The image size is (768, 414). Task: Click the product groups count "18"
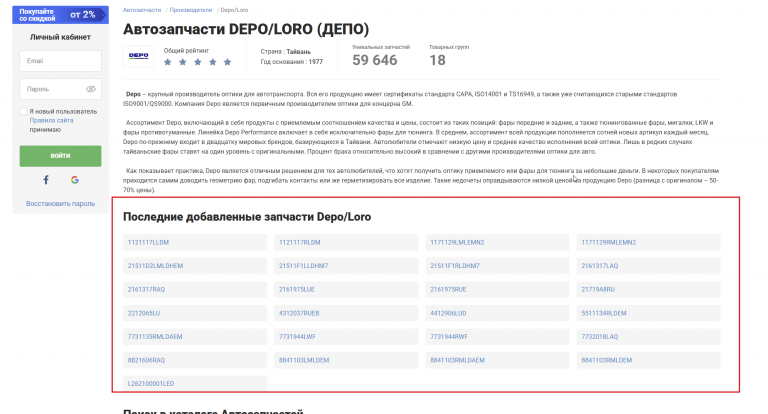coord(437,60)
